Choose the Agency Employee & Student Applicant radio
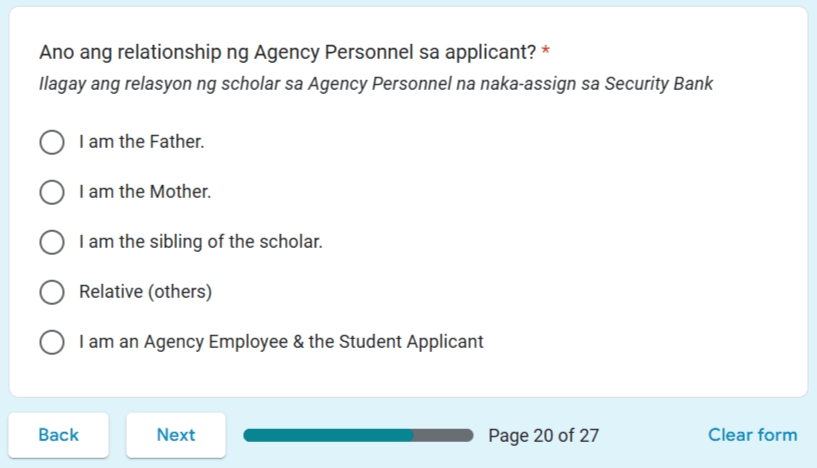The image size is (817, 468). (52, 342)
